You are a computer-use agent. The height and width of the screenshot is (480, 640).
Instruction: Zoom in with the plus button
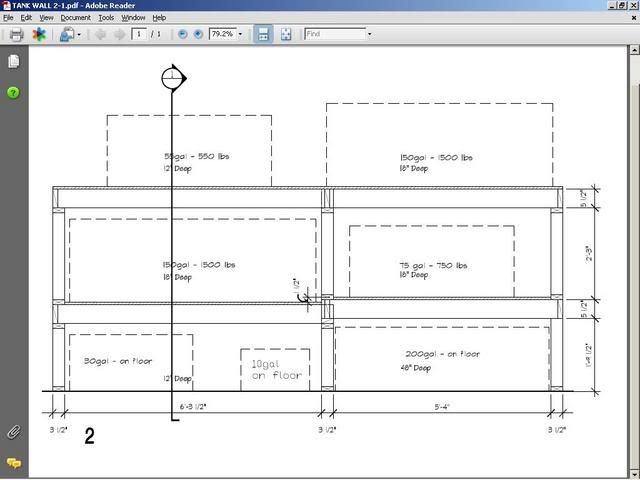tap(198, 34)
